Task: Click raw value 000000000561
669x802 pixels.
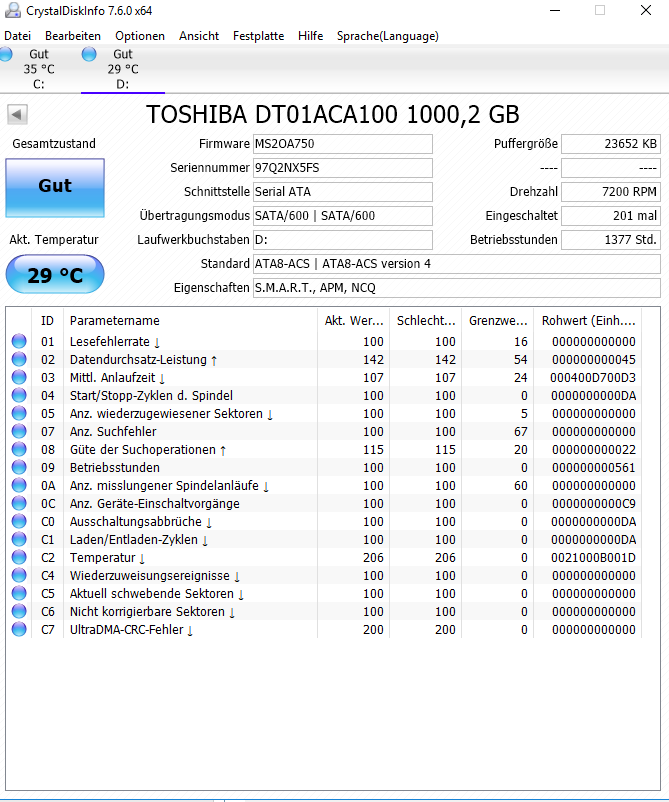Action: [x=594, y=467]
